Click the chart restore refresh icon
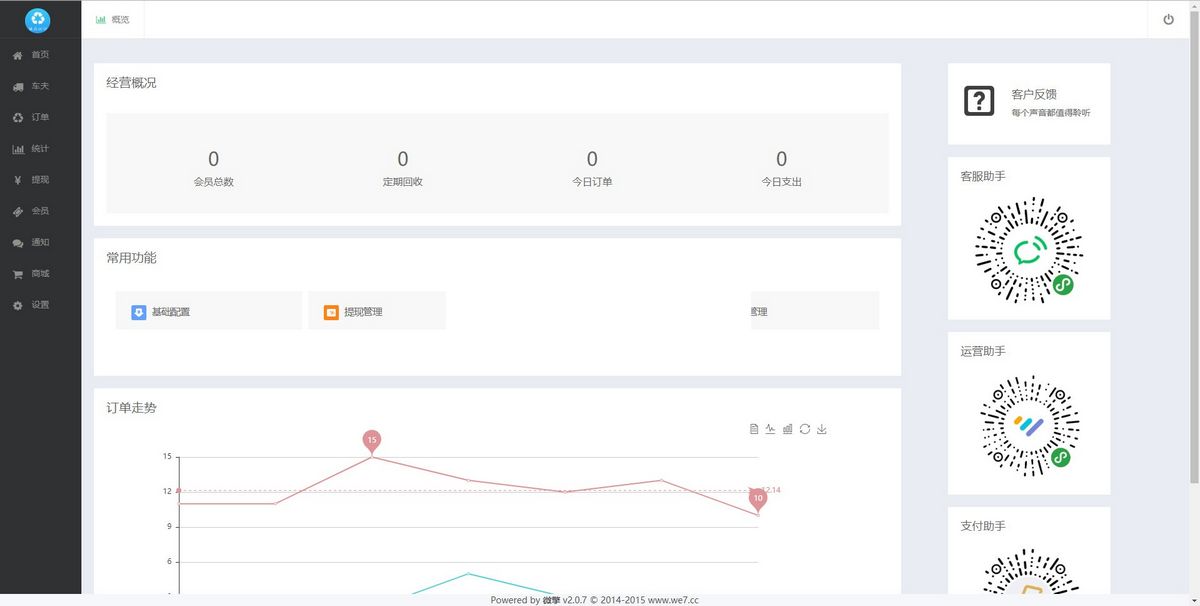 [x=805, y=429]
